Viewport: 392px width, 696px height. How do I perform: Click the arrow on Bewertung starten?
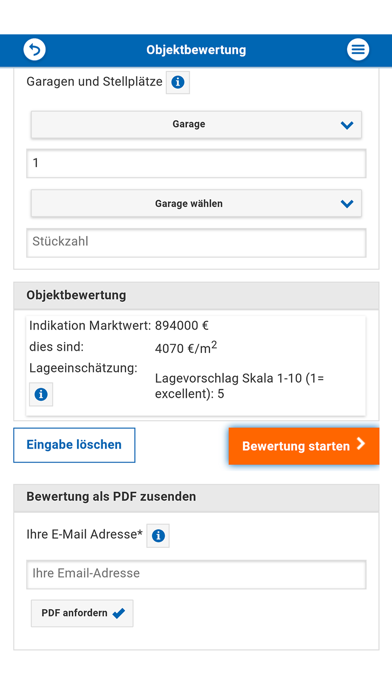[x=361, y=444]
